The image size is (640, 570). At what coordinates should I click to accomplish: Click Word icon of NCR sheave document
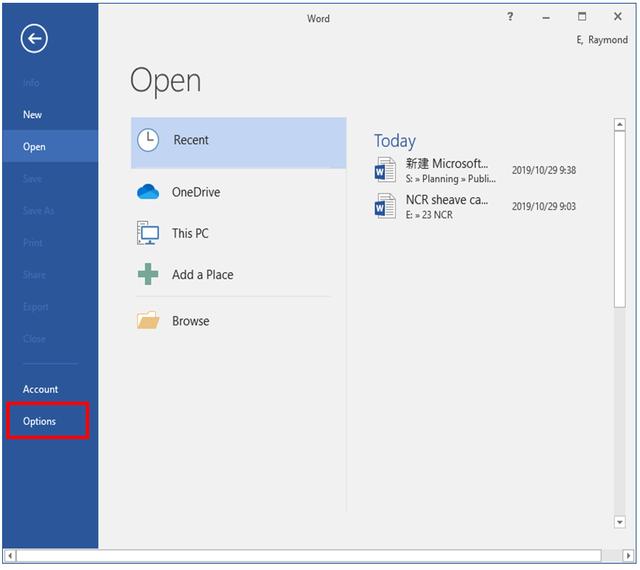[385, 206]
